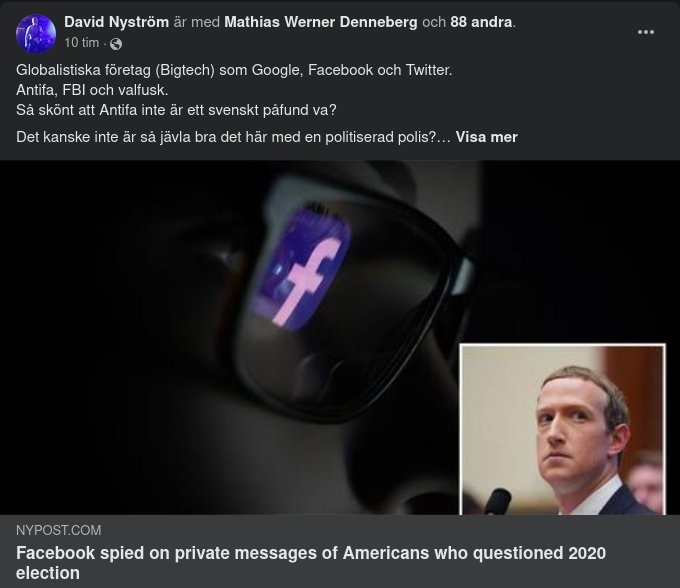Show the list of 88 andra tagged people
The width and height of the screenshot is (680, 588).
tap(481, 22)
